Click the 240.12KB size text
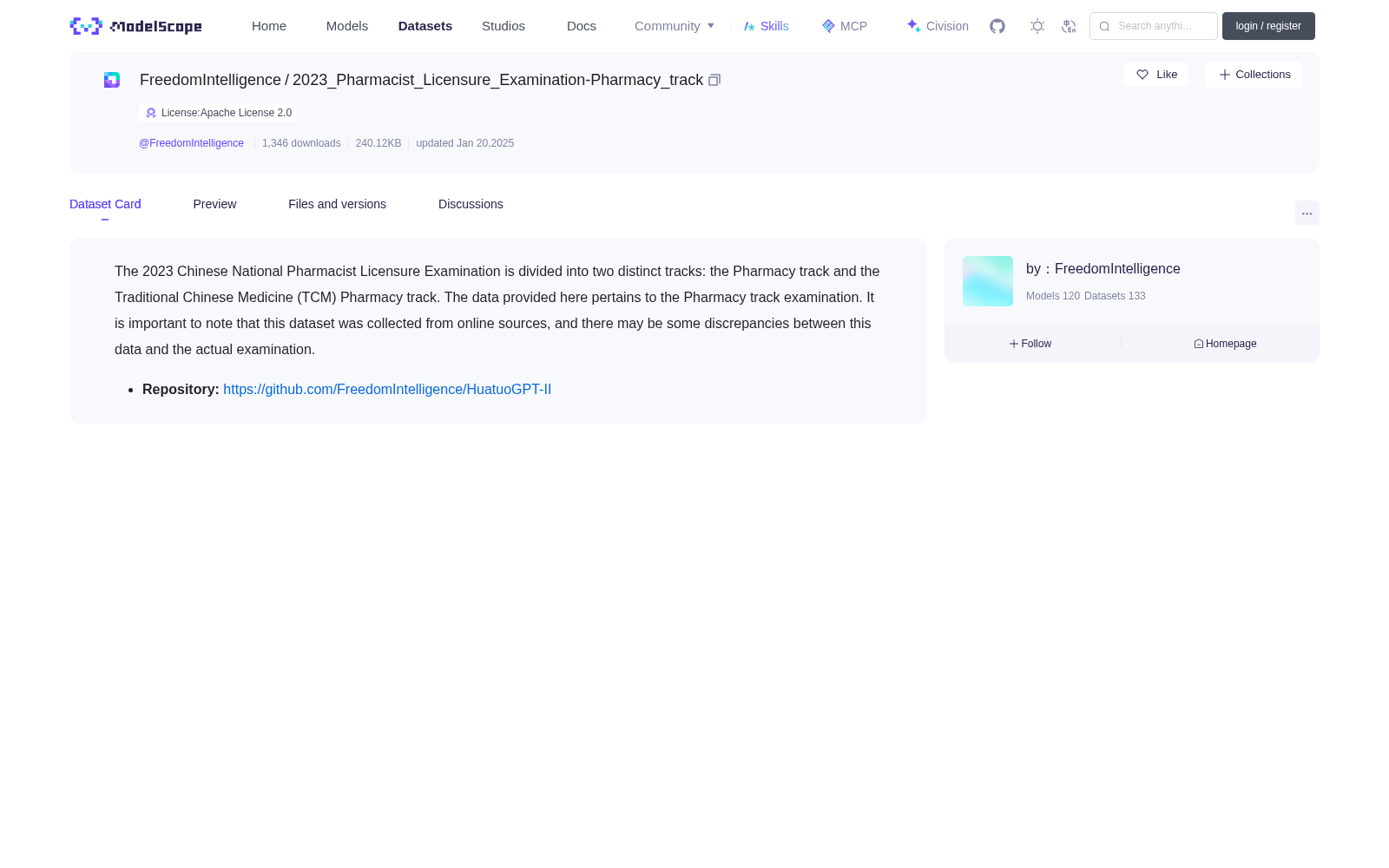The image size is (1389, 868). (x=379, y=143)
